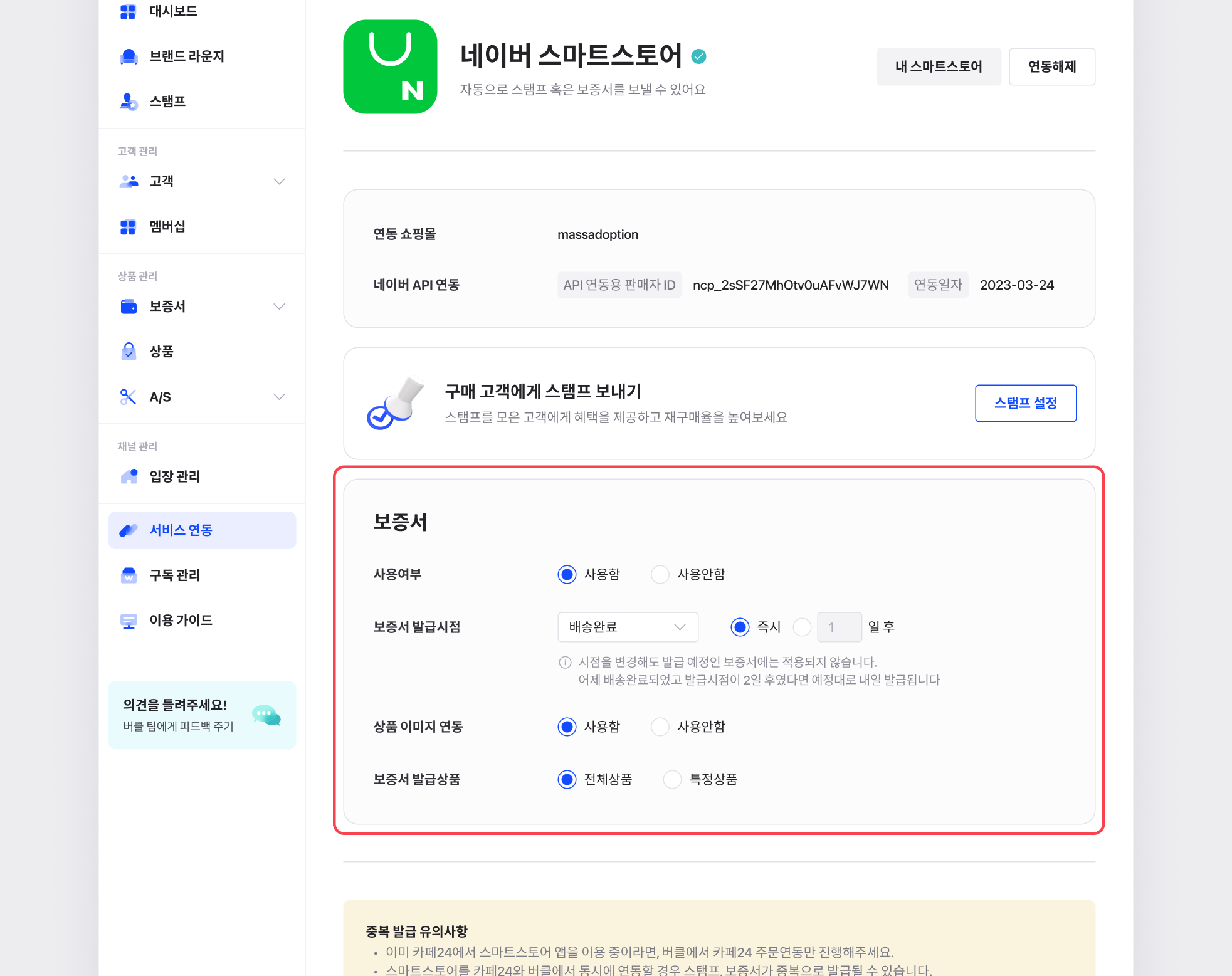The width and height of the screenshot is (1232, 976).
Task: Click the 구독 관리 store icon
Action: click(129, 575)
